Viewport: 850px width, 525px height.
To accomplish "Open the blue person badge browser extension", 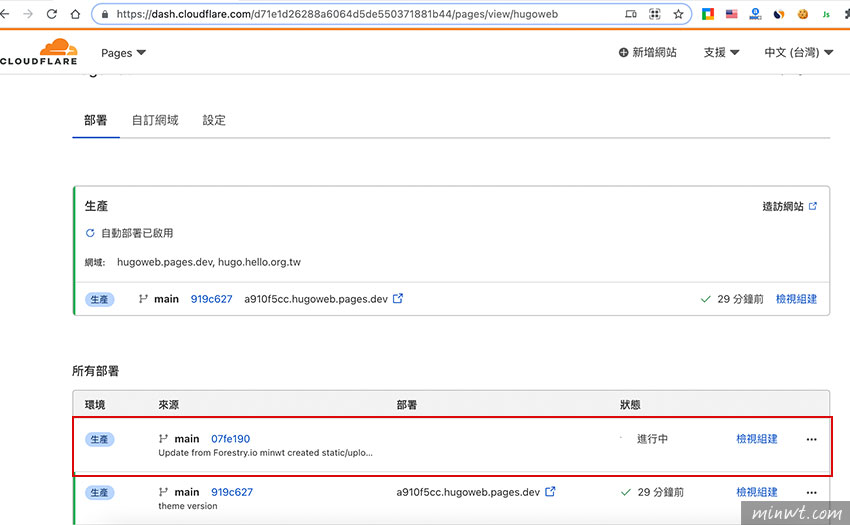I will click(755, 14).
